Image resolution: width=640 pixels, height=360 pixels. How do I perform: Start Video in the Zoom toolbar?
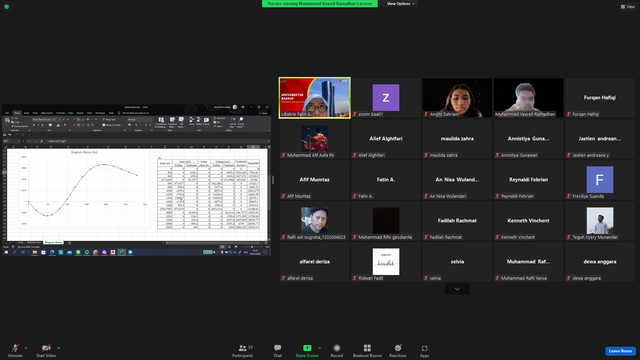click(46, 350)
